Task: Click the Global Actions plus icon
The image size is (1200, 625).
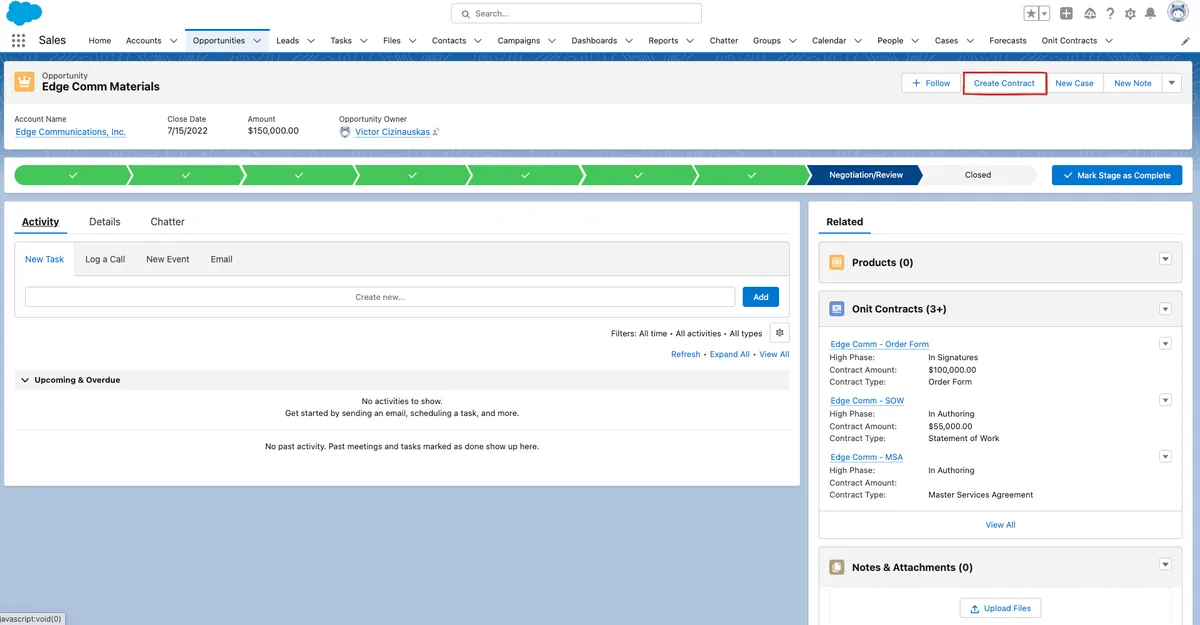Action: pos(1067,14)
